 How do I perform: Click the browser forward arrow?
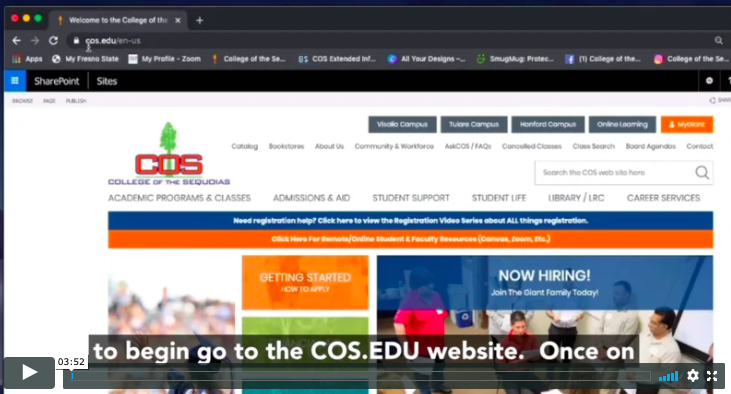(x=35, y=41)
